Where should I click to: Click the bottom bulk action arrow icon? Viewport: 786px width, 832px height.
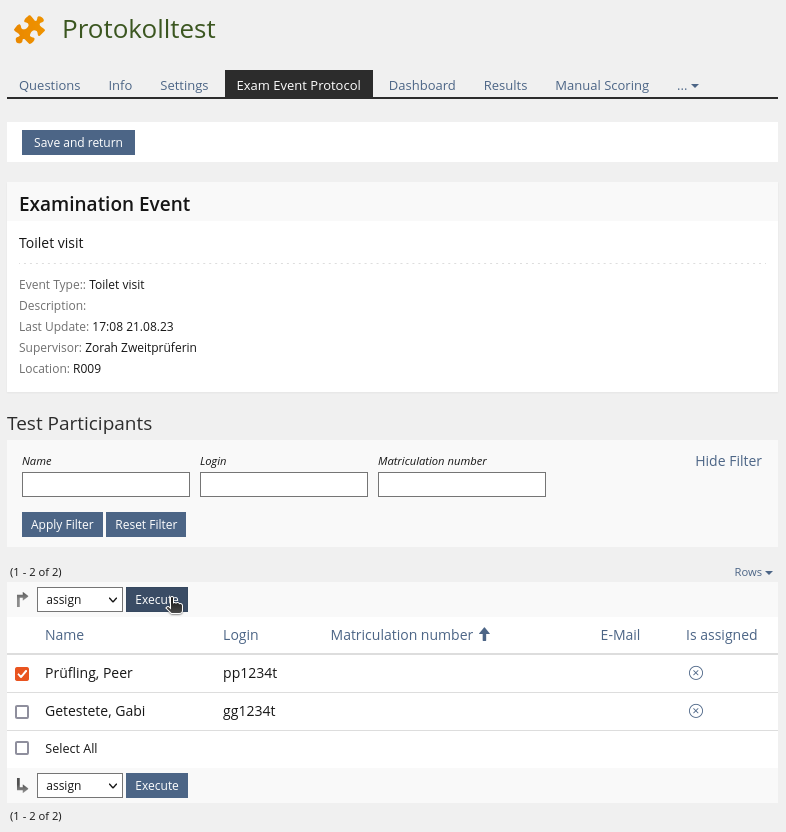pos(22,786)
